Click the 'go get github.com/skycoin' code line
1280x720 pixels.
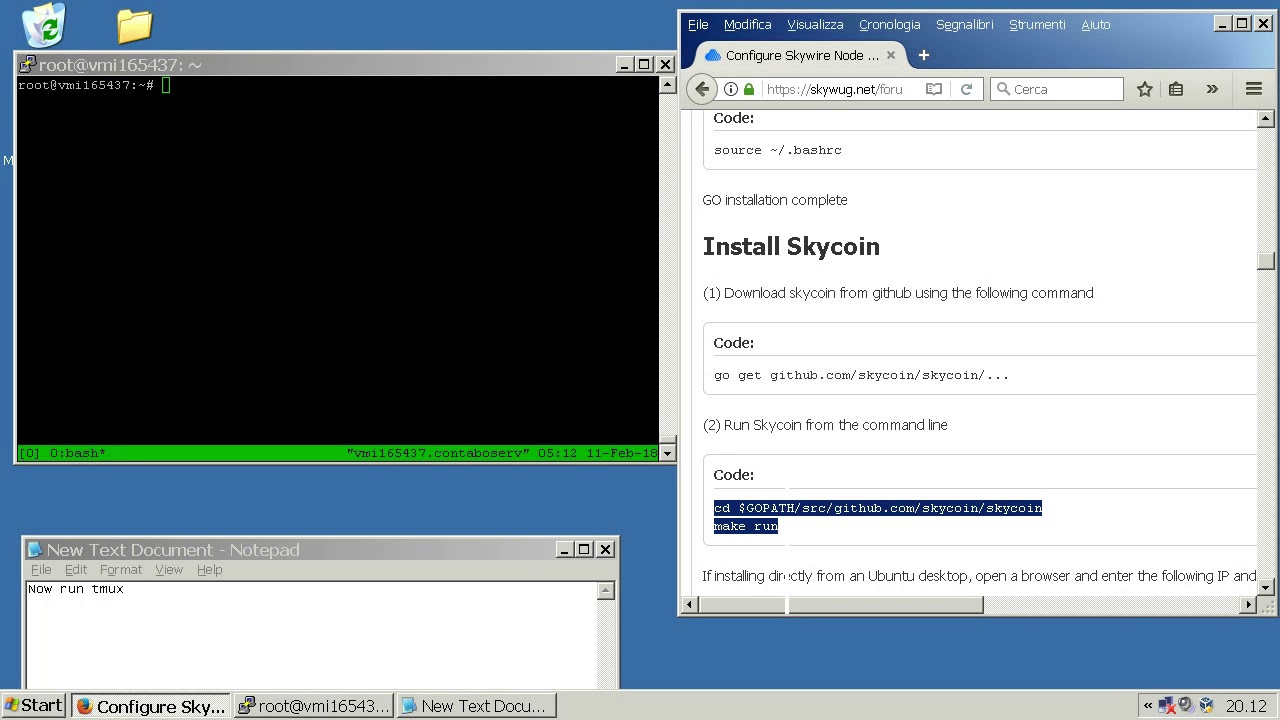pos(861,375)
